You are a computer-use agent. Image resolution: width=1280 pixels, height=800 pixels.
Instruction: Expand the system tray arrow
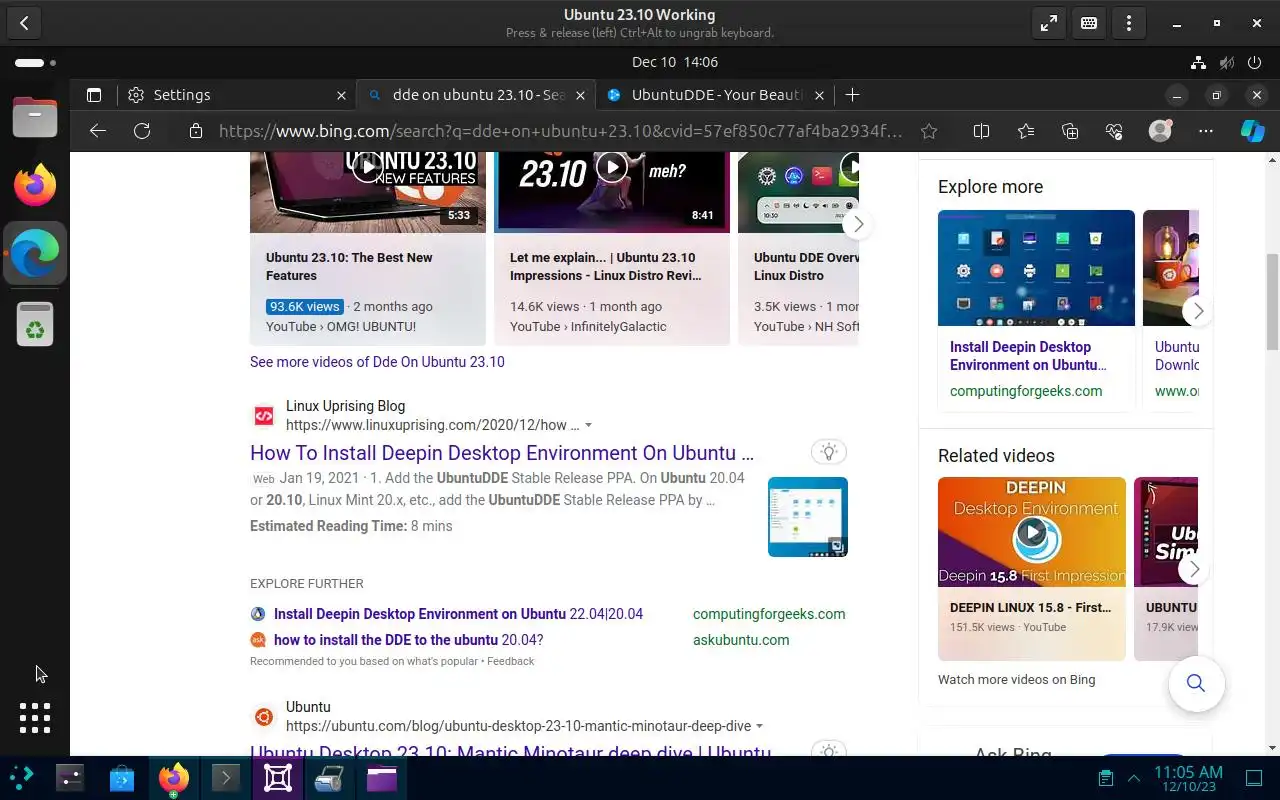pos(1133,778)
